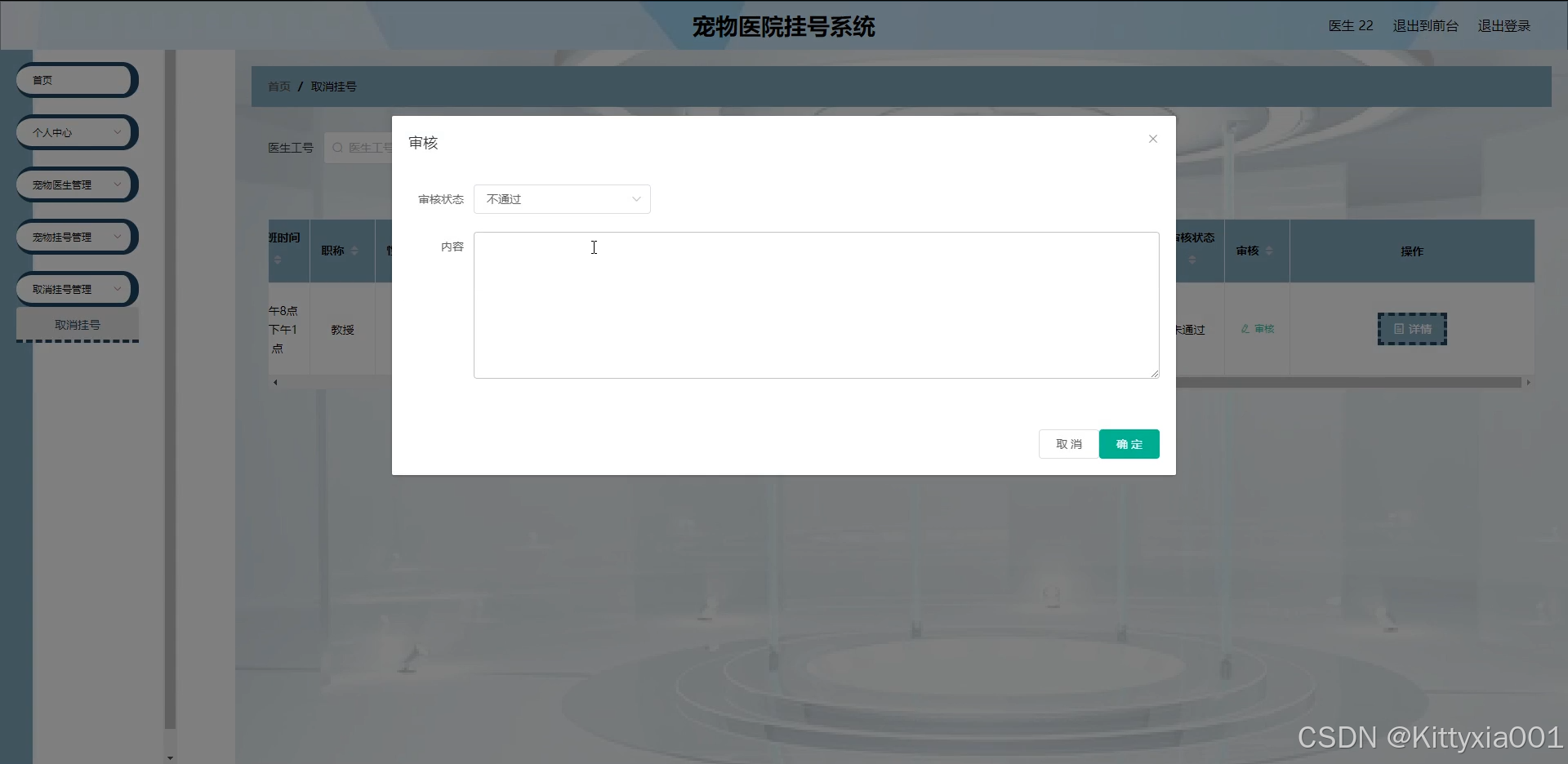Viewport: 1568px width, 764px height.
Task: Expand the 宠物医生管理 sidebar menu
Action: [x=75, y=185]
